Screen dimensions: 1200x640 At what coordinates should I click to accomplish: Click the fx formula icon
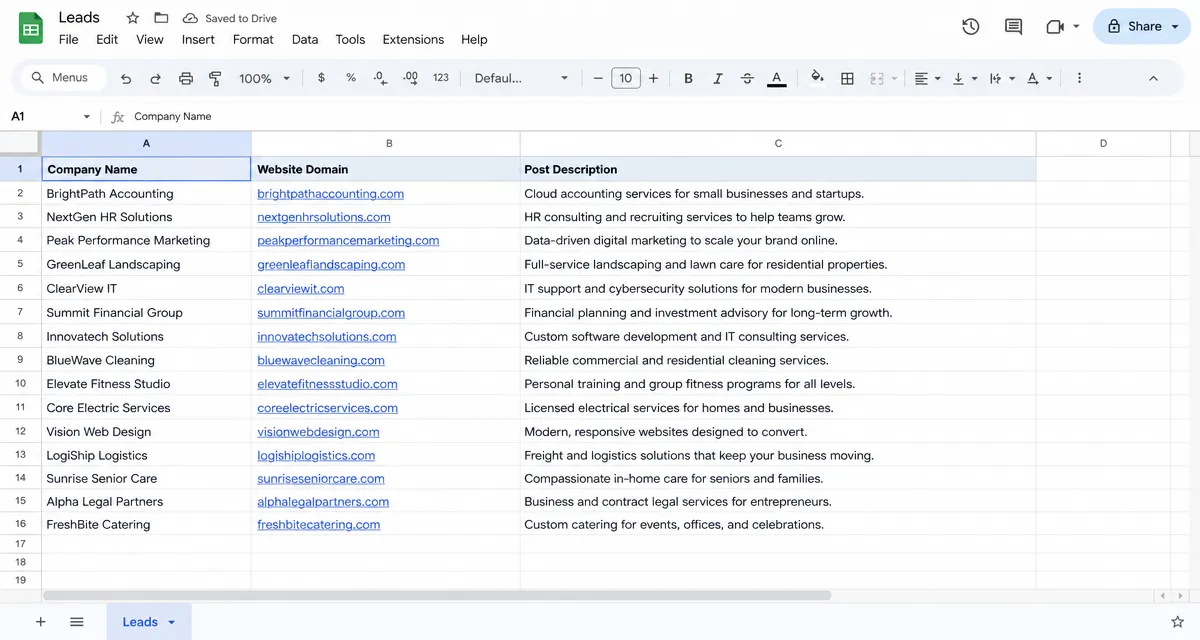(x=118, y=117)
